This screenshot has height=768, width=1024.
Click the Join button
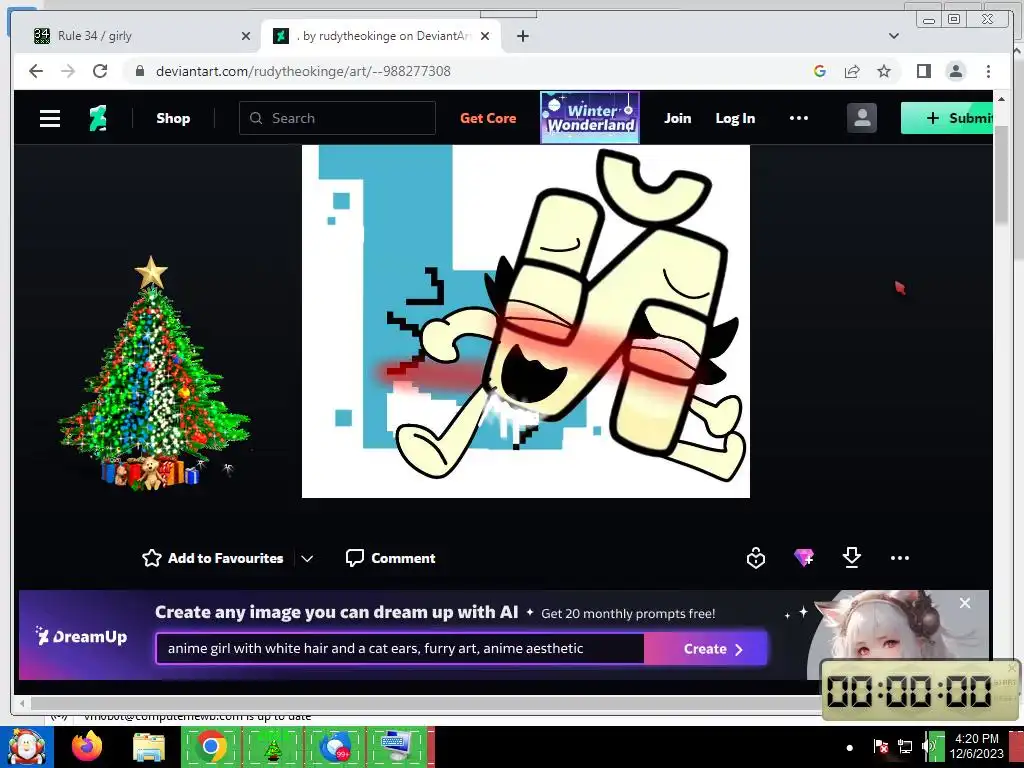tap(677, 118)
